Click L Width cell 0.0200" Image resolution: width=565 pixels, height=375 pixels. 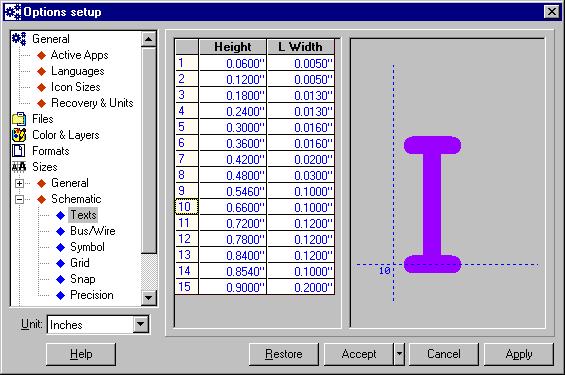(301, 159)
